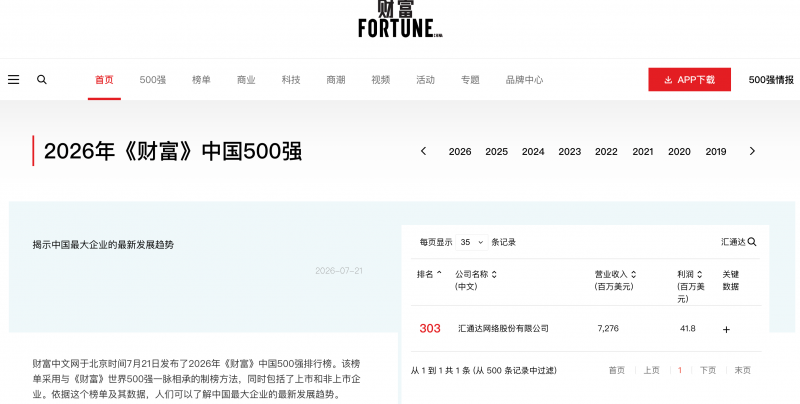Select year 2019 in the year list

coord(716,152)
